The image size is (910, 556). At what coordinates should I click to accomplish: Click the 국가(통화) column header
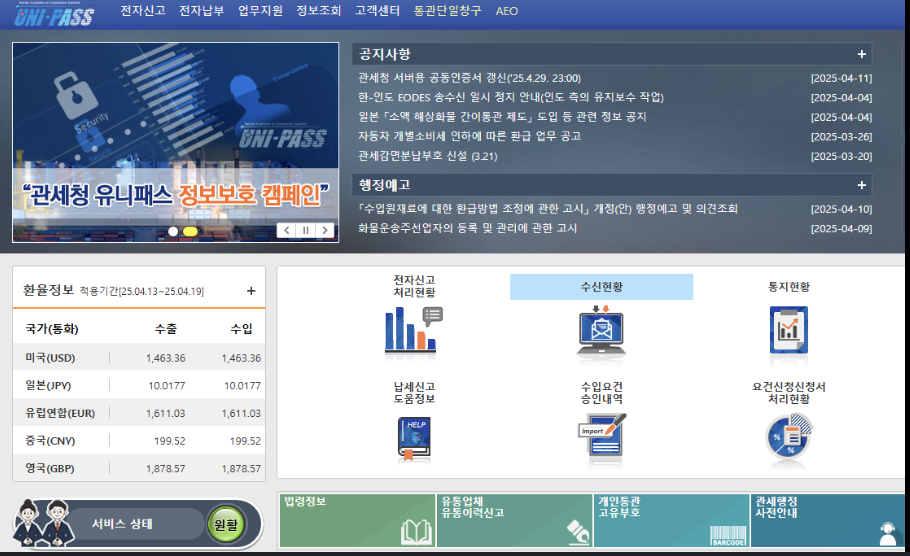[52, 328]
